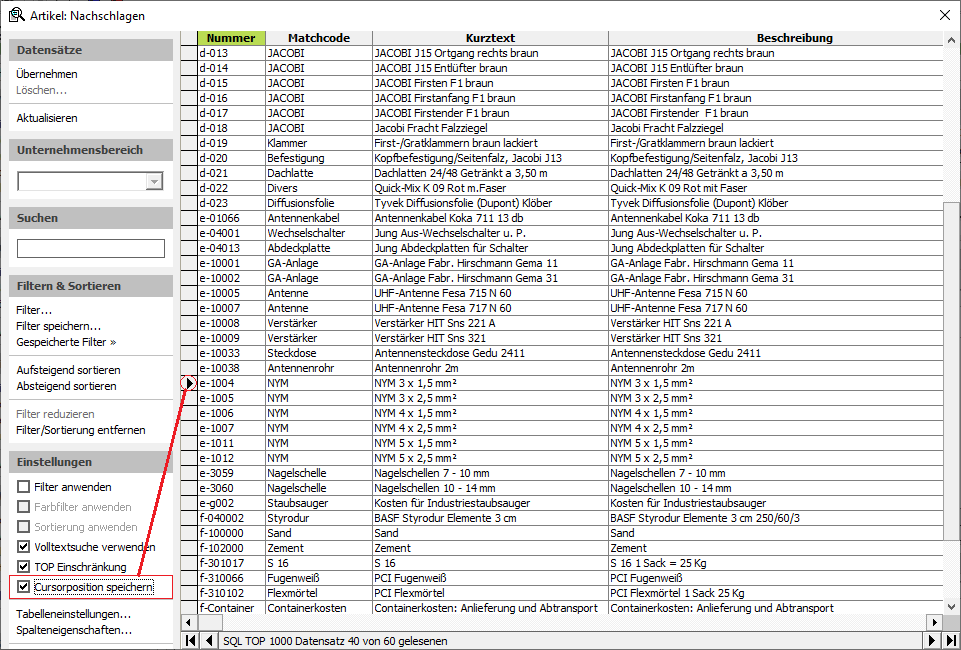The height and width of the screenshot is (650, 961).
Task: Click horizontal scrollbar left arrow
Action: pos(189,622)
